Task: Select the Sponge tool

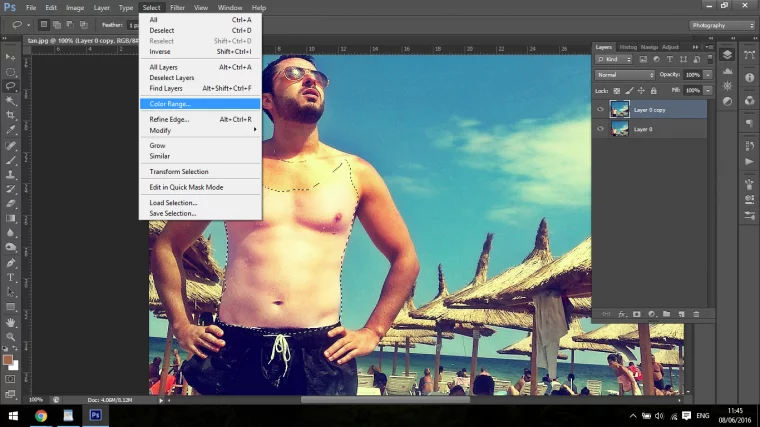Action: pos(10,247)
